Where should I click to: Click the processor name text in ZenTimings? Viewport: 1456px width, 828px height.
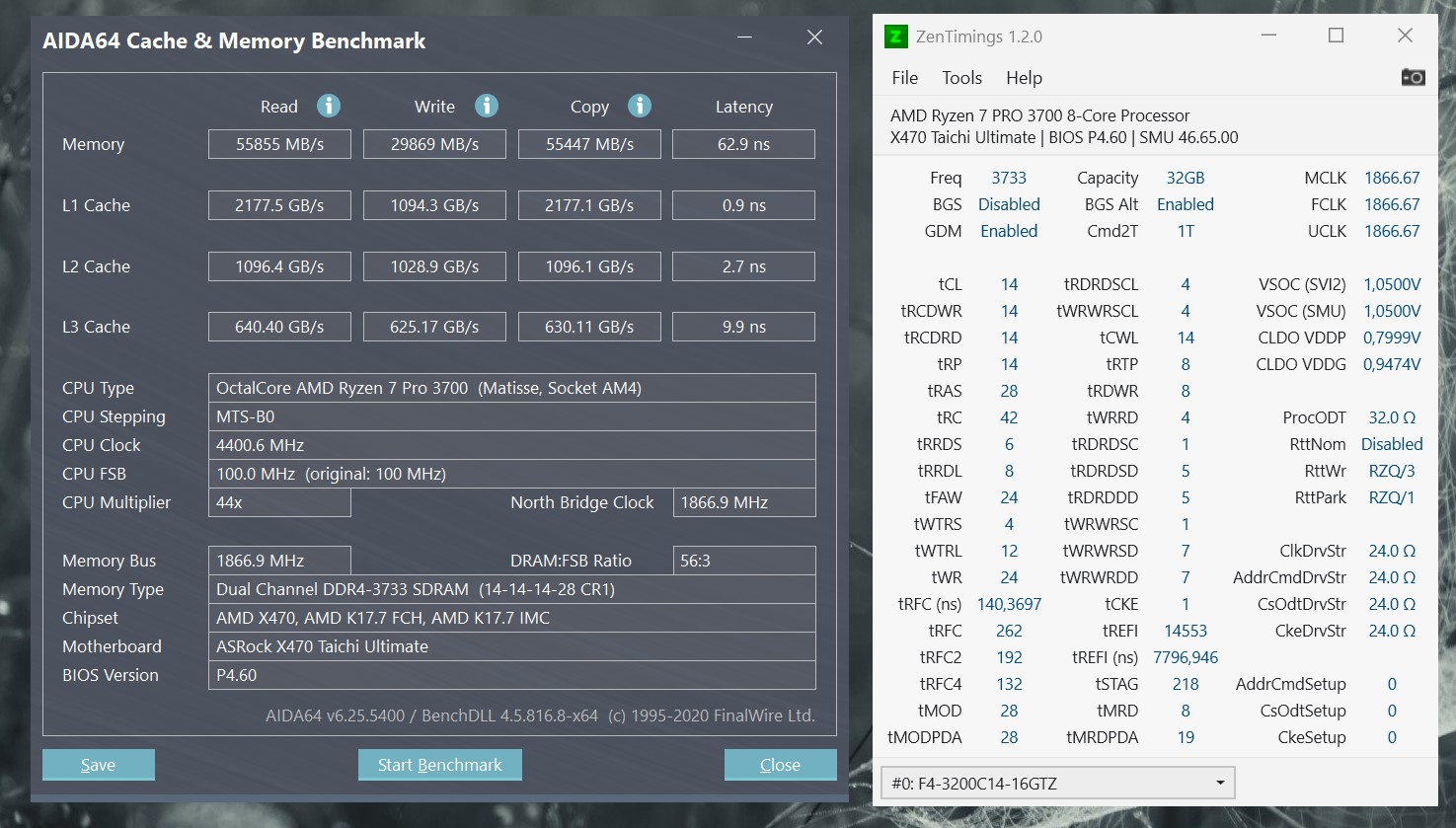pos(1039,115)
